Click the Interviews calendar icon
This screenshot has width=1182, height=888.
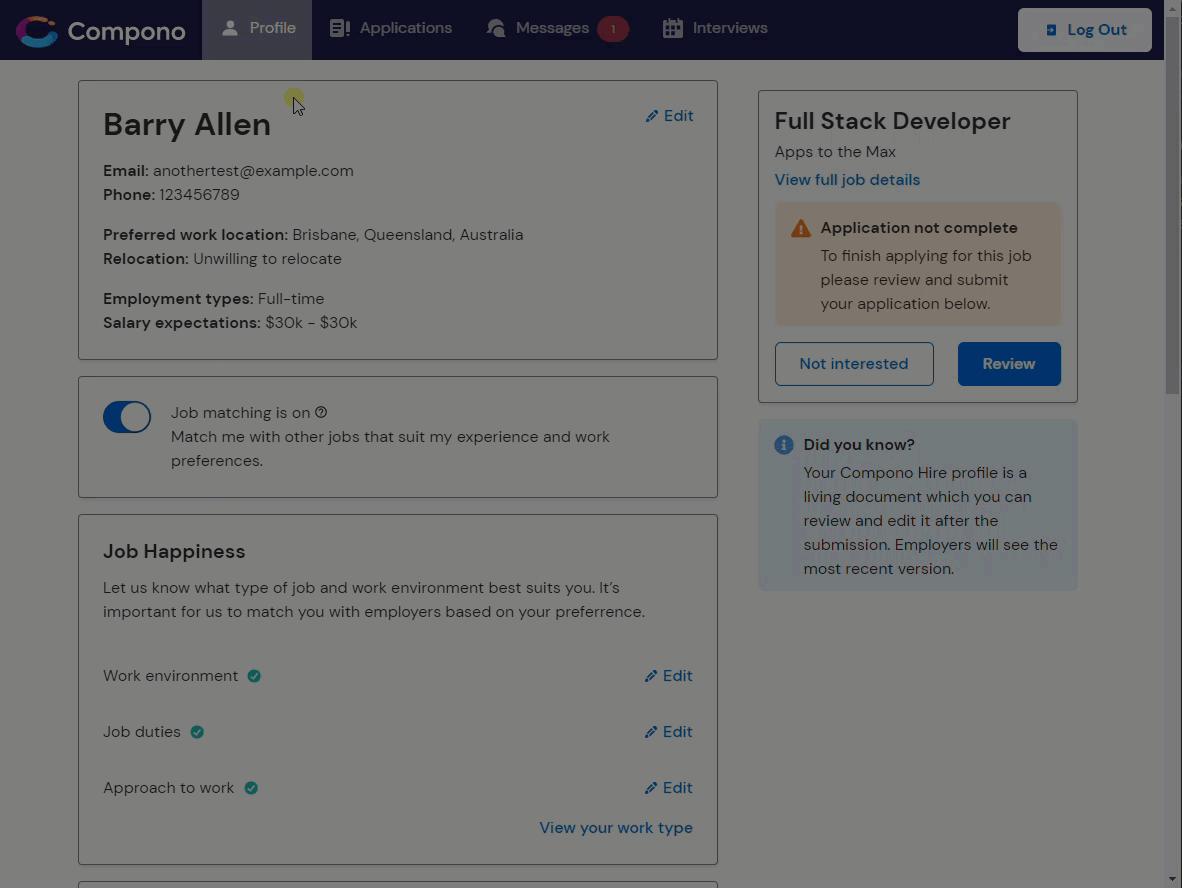coord(672,28)
